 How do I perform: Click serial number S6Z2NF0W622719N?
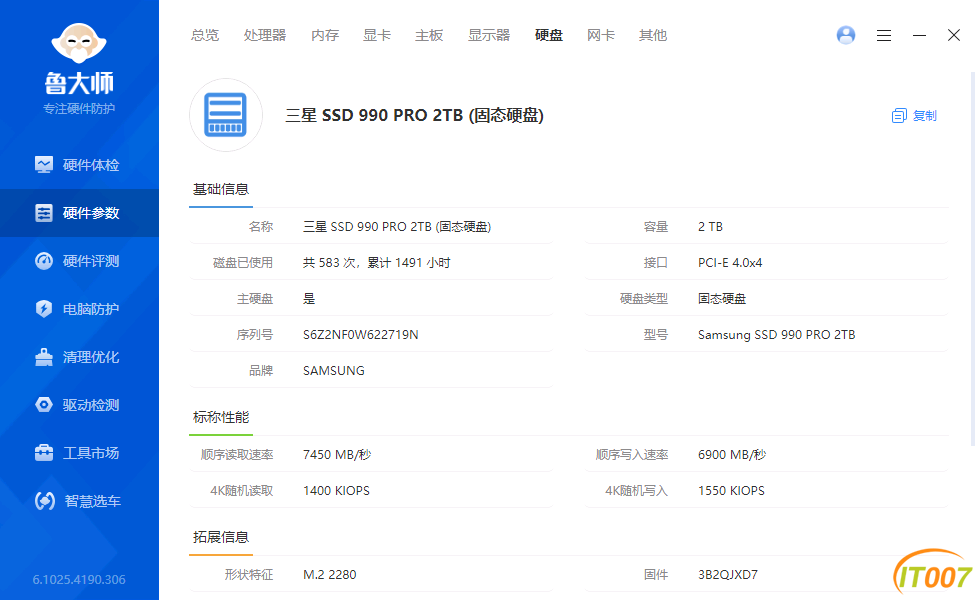click(361, 335)
